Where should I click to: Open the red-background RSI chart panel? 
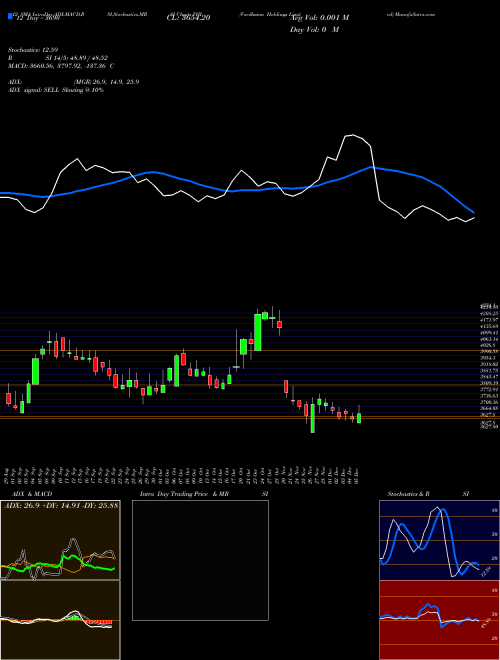coord(439,620)
